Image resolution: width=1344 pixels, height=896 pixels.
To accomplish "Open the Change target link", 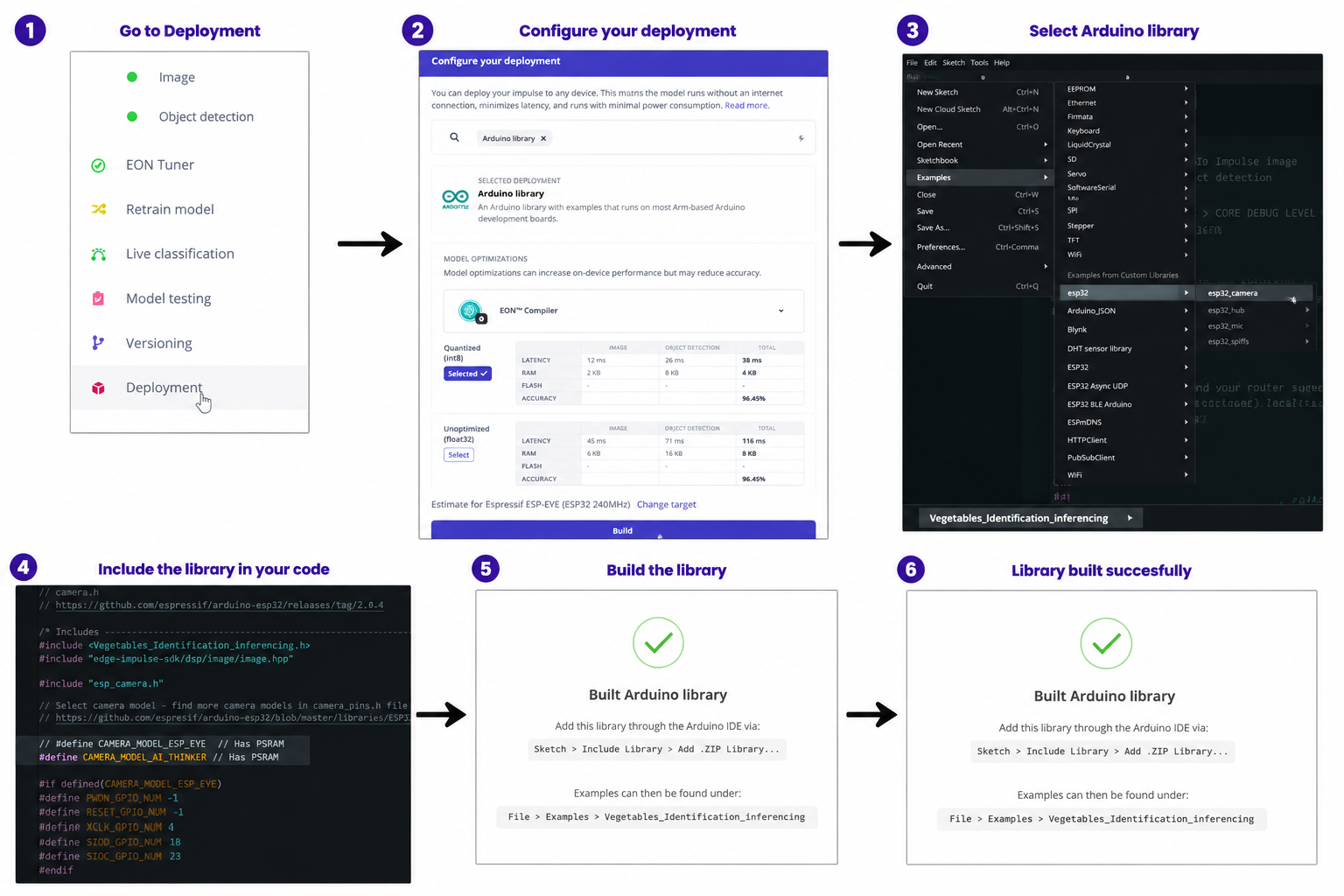I will 667,505.
